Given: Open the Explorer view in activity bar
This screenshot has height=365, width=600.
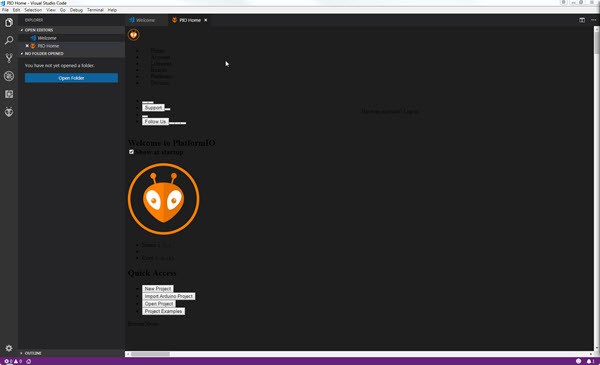Looking at the screenshot, I should 9,23.
